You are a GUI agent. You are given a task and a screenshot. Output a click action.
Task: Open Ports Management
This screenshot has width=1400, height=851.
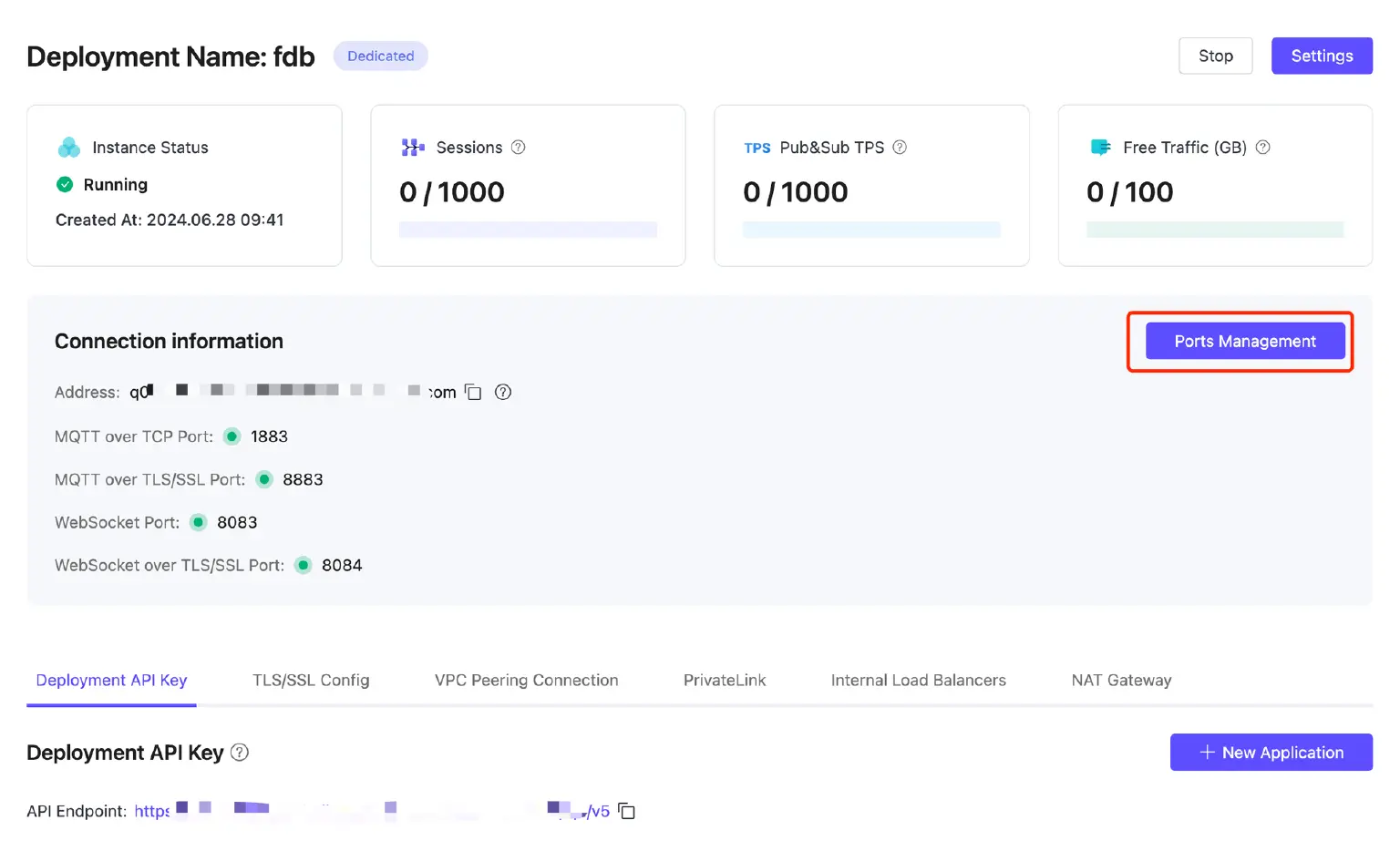click(1244, 341)
